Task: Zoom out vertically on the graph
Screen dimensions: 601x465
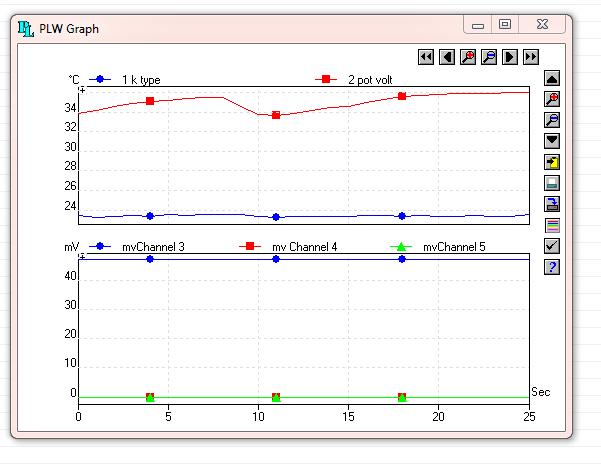Action: click(552, 120)
